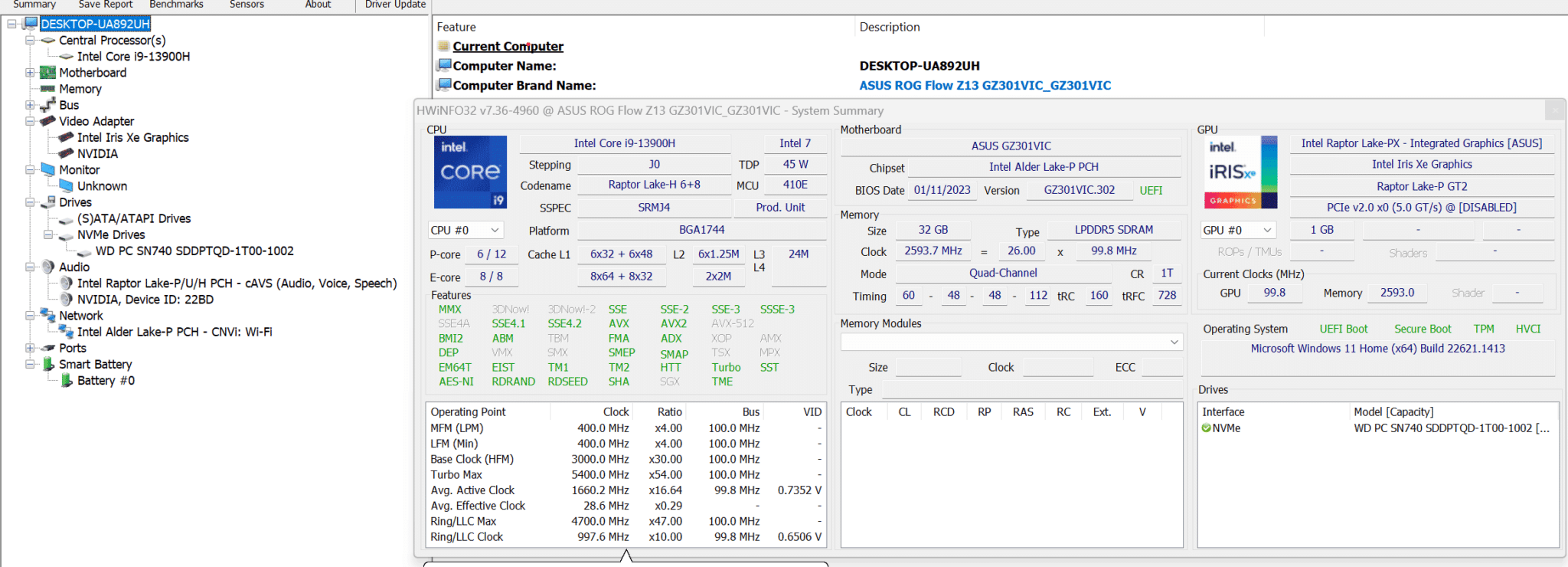1568x567 pixels.
Task: Click the Intel Alder Lake-P PCH chipset field
Action: click(x=1044, y=167)
